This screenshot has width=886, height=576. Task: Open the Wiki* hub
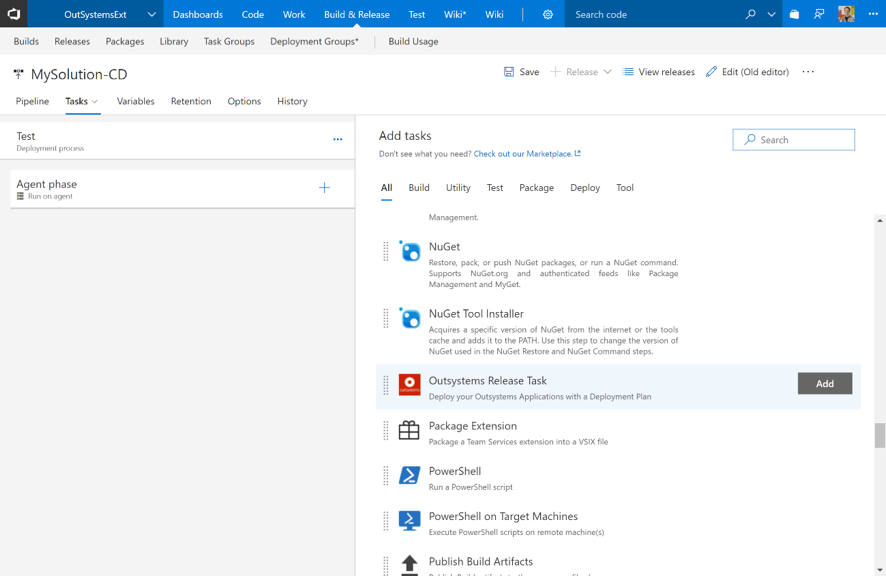(x=455, y=14)
